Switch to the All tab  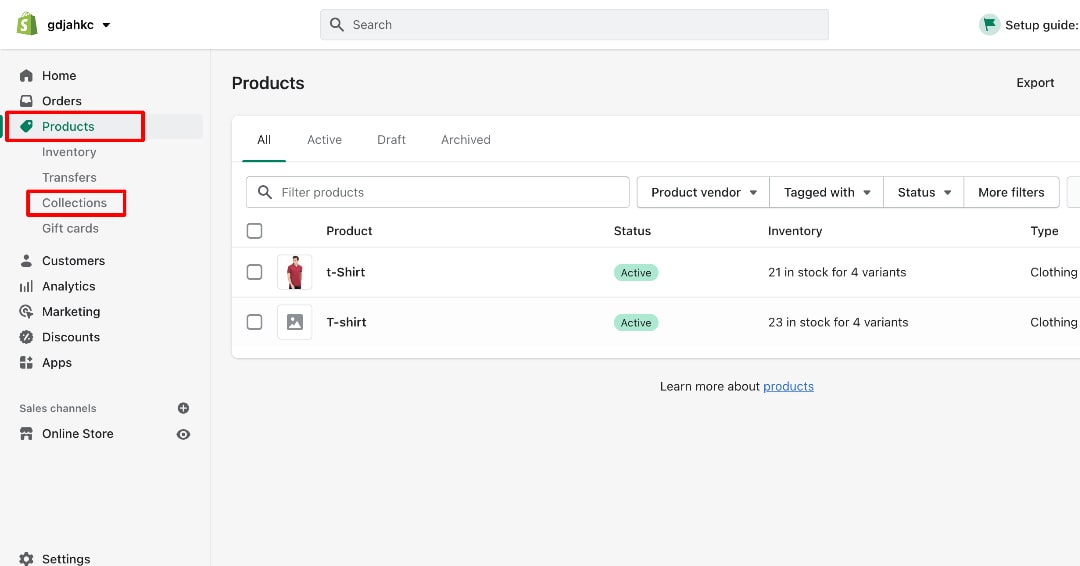tap(264, 140)
